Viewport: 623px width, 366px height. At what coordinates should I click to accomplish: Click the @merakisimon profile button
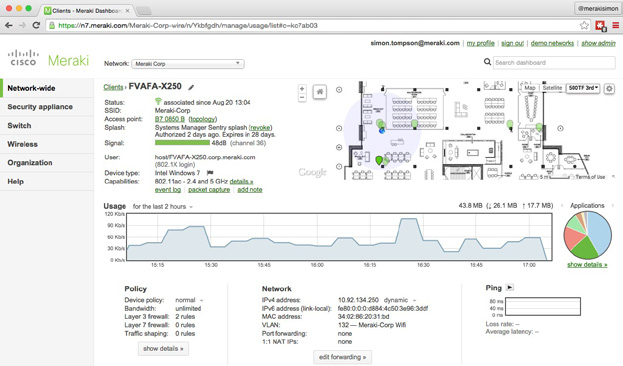598,8
